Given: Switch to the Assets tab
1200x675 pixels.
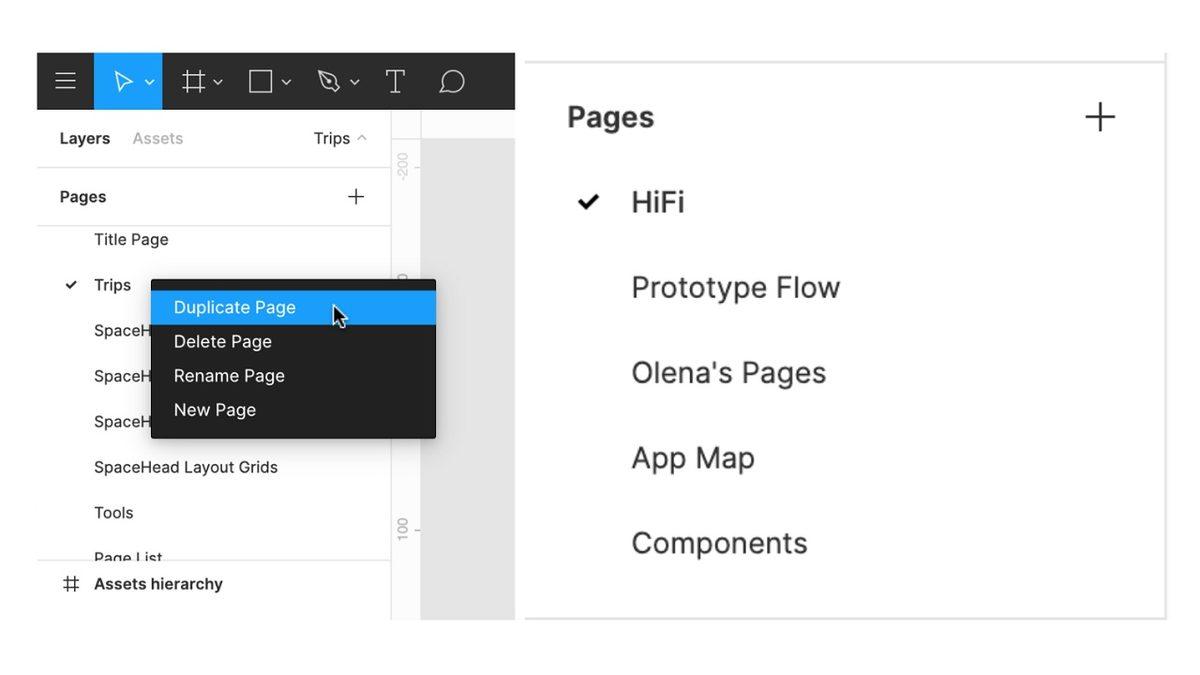Looking at the screenshot, I should coord(158,139).
